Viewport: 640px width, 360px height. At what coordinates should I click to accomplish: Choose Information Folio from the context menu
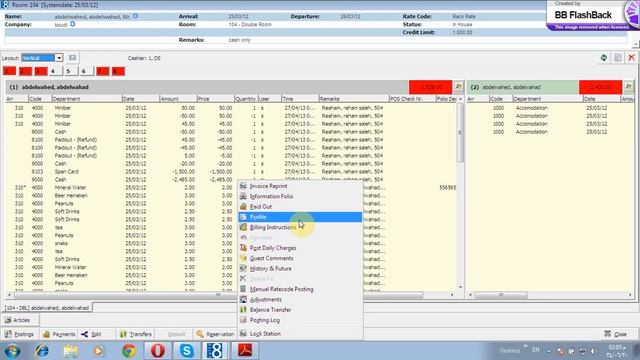click(x=271, y=196)
